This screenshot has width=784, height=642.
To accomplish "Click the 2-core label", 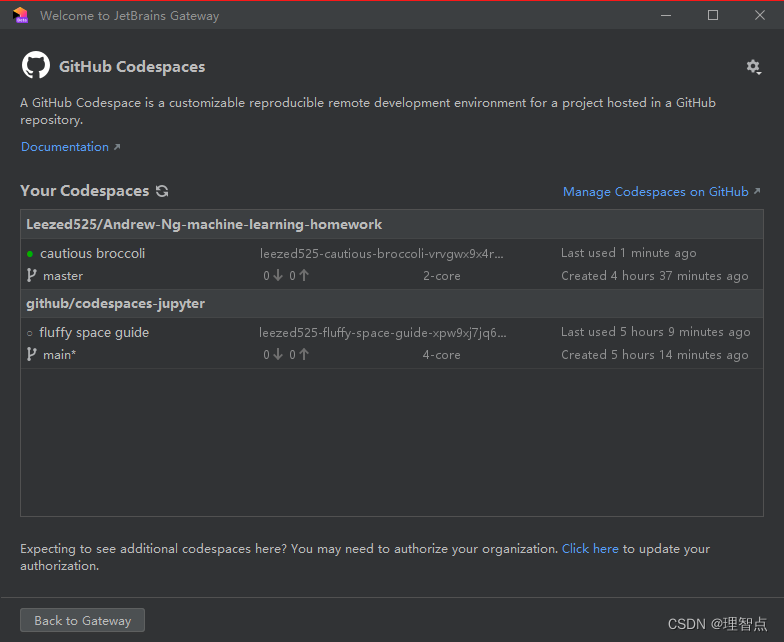I will point(442,276).
